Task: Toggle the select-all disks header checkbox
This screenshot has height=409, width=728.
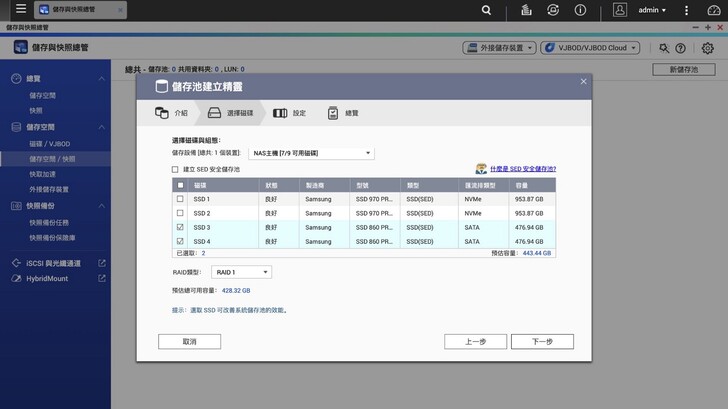Action: click(180, 185)
